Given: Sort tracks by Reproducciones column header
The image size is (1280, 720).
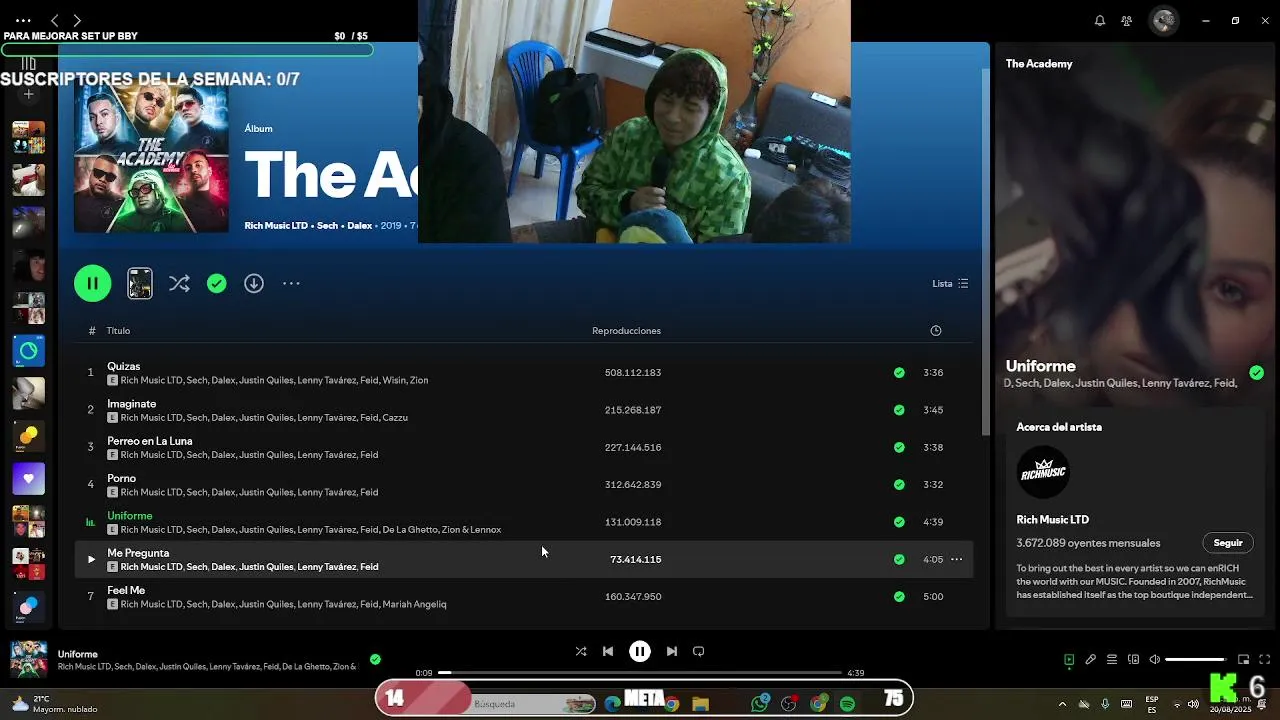Looking at the screenshot, I should click(626, 331).
